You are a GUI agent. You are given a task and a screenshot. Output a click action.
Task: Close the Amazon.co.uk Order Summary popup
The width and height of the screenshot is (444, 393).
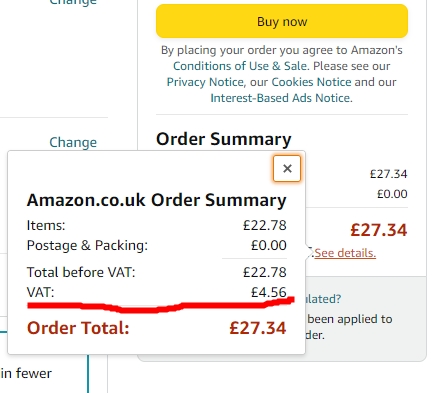coord(287,169)
